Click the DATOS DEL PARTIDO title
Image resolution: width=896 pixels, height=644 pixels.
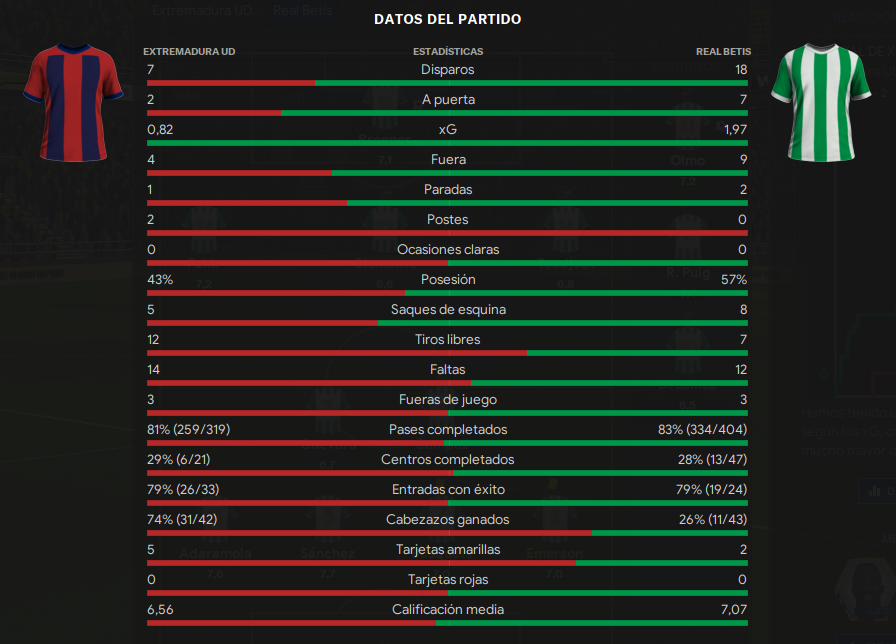[447, 19]
